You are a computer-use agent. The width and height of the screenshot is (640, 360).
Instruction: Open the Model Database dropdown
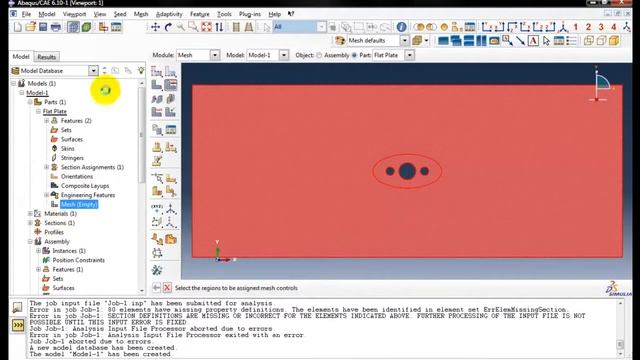coord(93,71)
